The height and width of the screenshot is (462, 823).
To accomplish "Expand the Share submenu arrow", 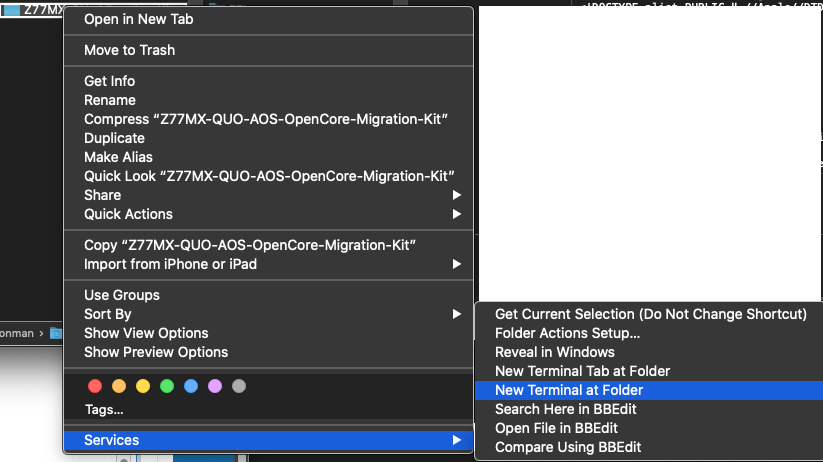I will tap(457, 195).
